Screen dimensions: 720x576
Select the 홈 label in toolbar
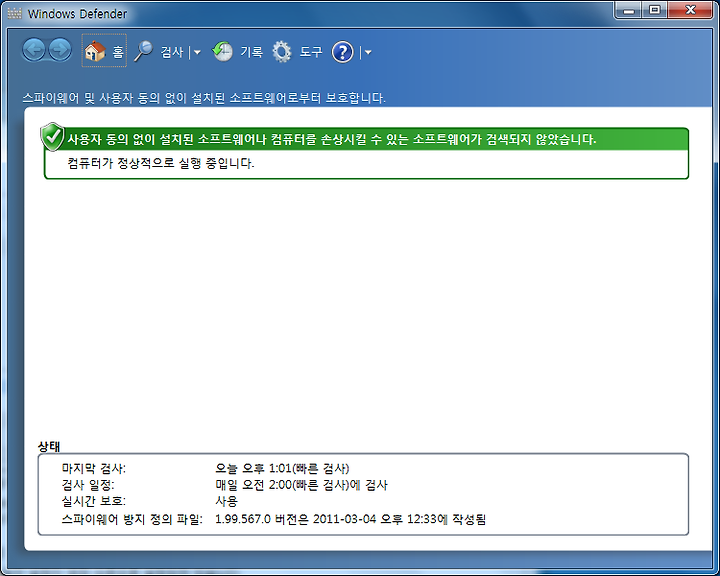pos(118,52)
